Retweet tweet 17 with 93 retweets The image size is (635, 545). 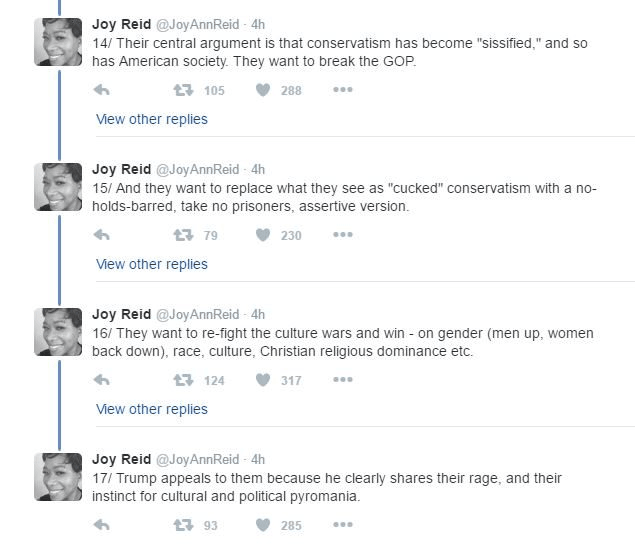coord(183,525)
